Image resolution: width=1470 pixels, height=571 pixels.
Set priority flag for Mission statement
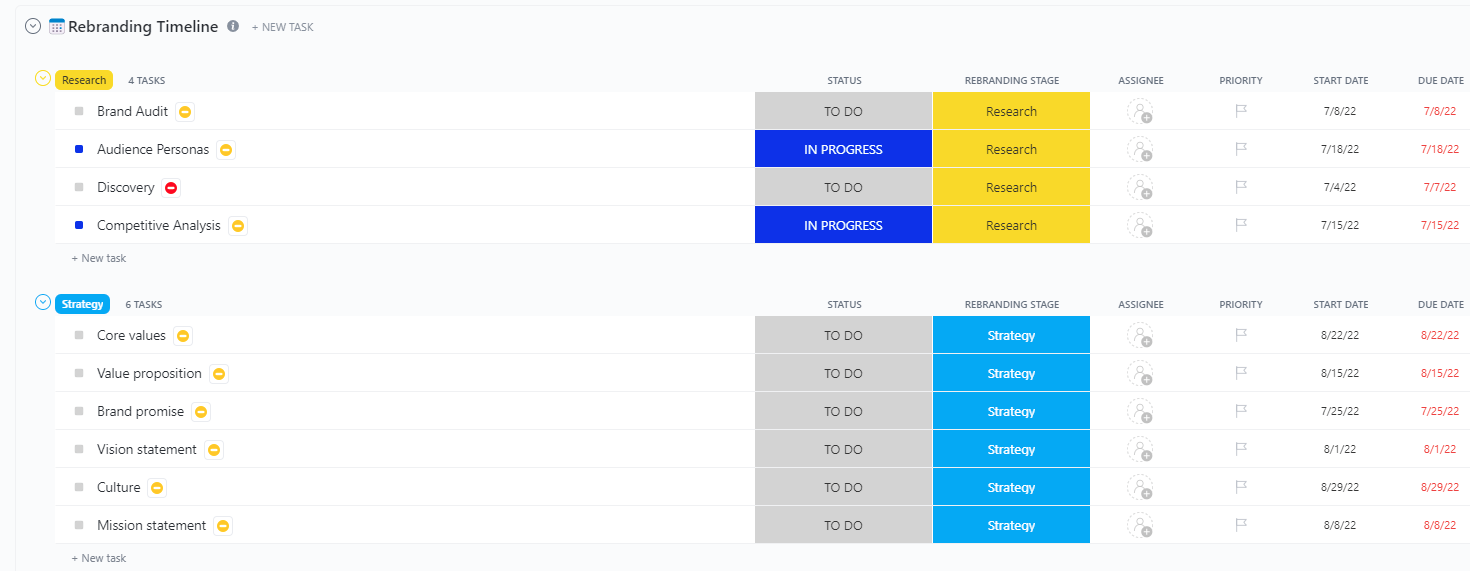[x=1241, y=526]
